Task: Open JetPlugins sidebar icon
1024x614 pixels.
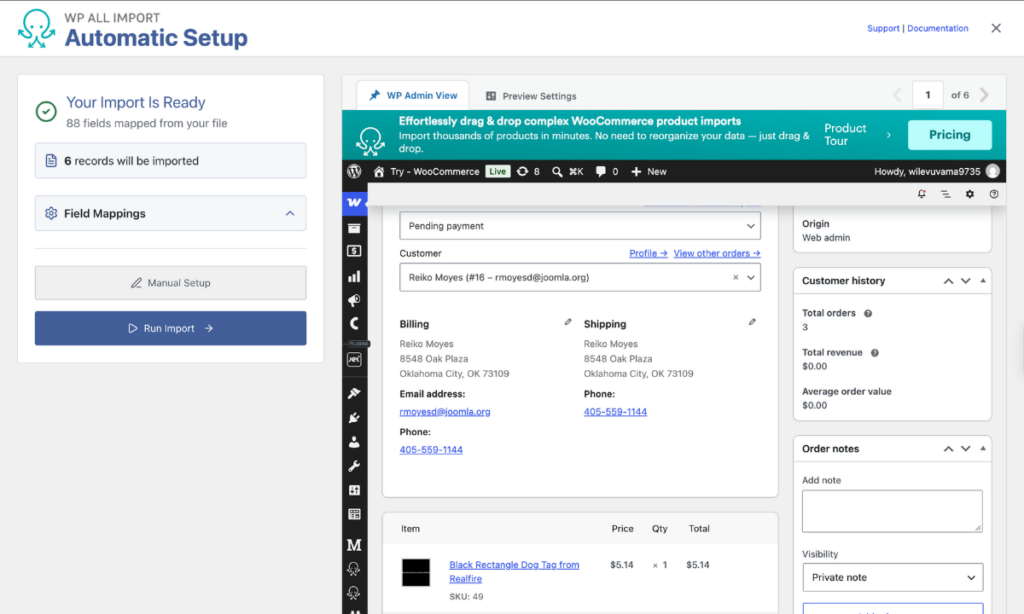Action: pyautogui.click(x=354, y=359)
